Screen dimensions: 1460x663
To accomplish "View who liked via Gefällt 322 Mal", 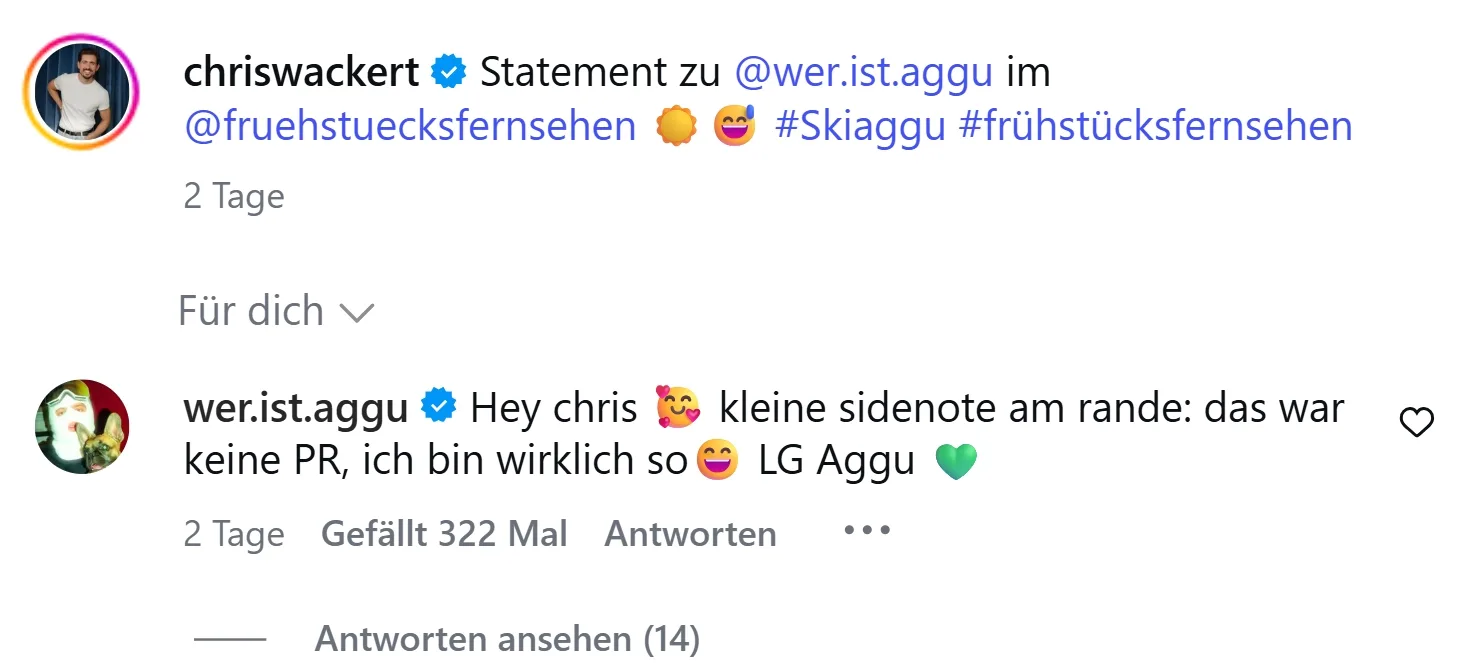I will 444,534.
